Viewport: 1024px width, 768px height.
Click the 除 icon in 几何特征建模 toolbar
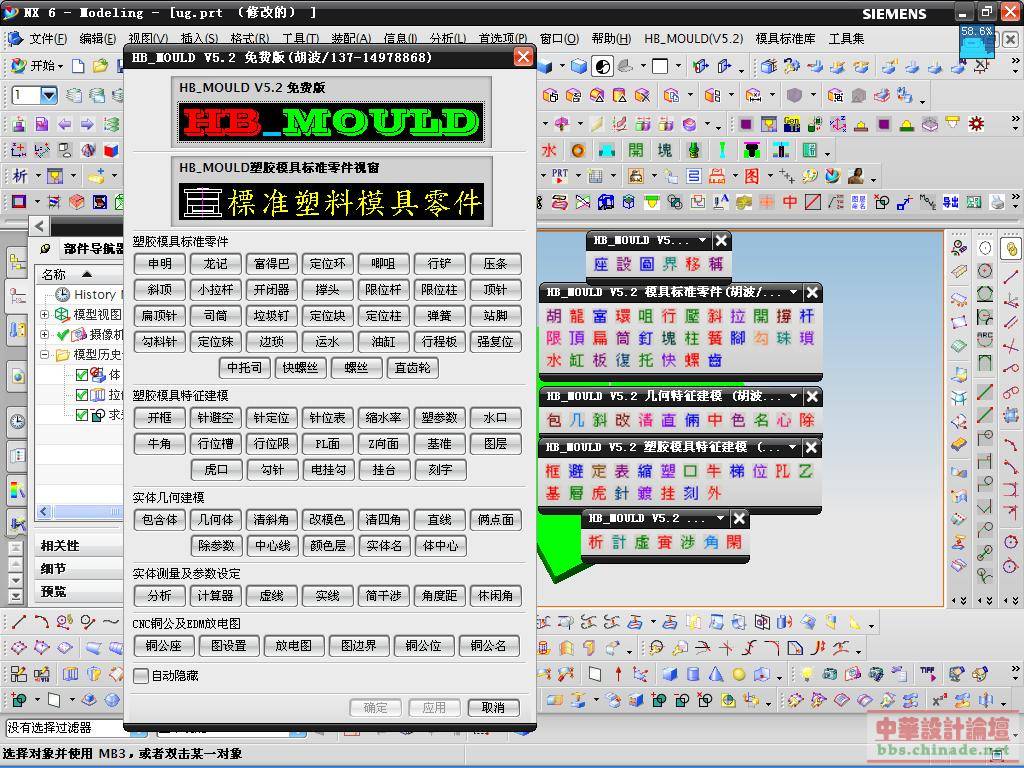(x=807, y=420)
